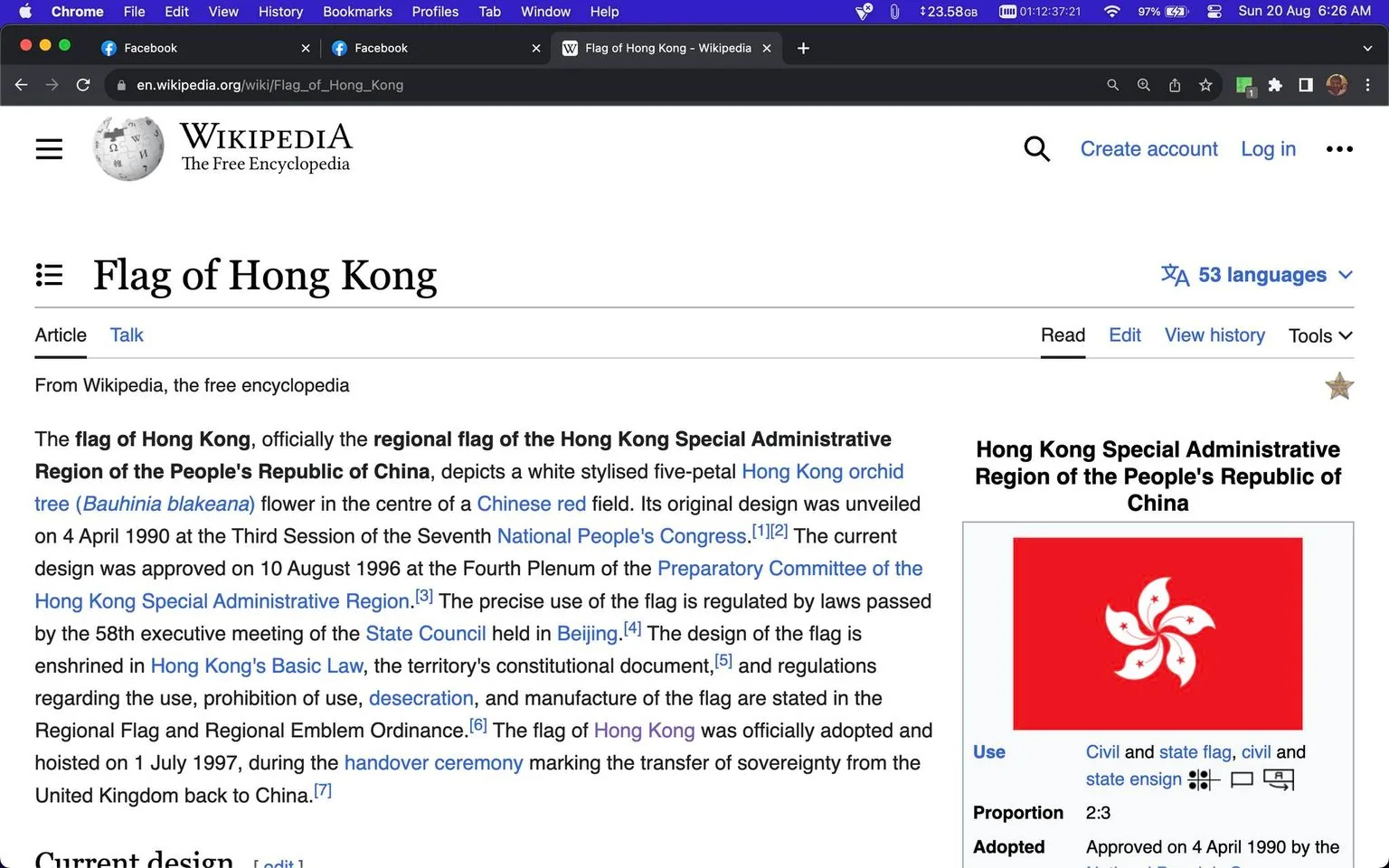Toggle the table of contents icon
The height and width of the screenshot is (868, 1389).
click(x=49, y=275)
